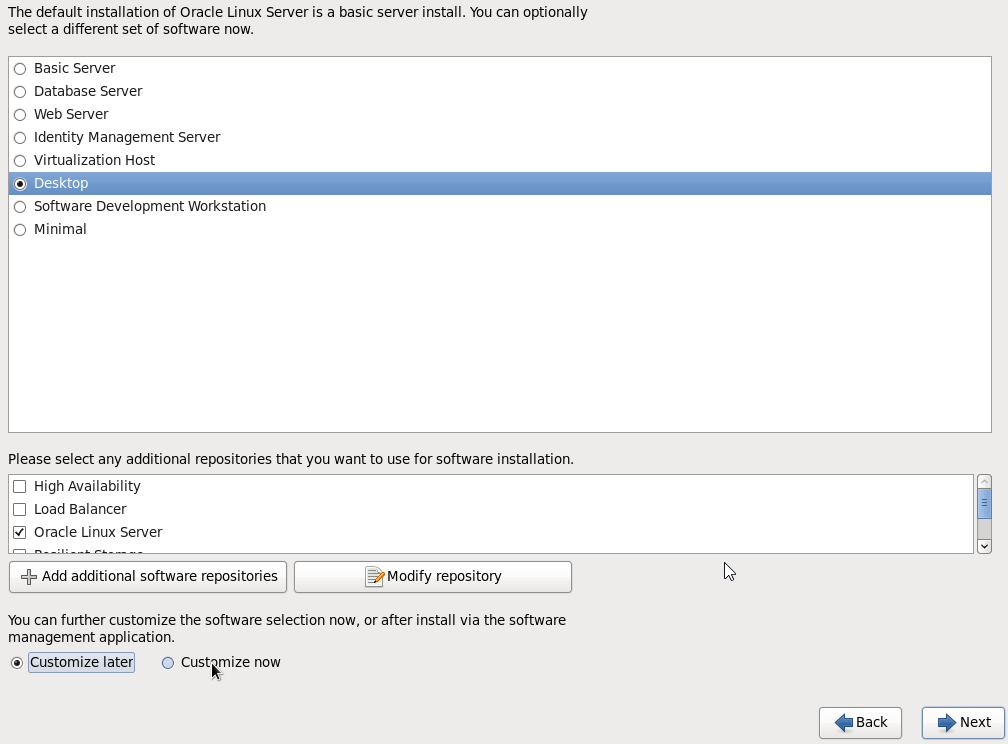Pick the Web Server radio button
Image resolution: width=1008 pixels, height=744 pixels.
[x=20, y=115]
